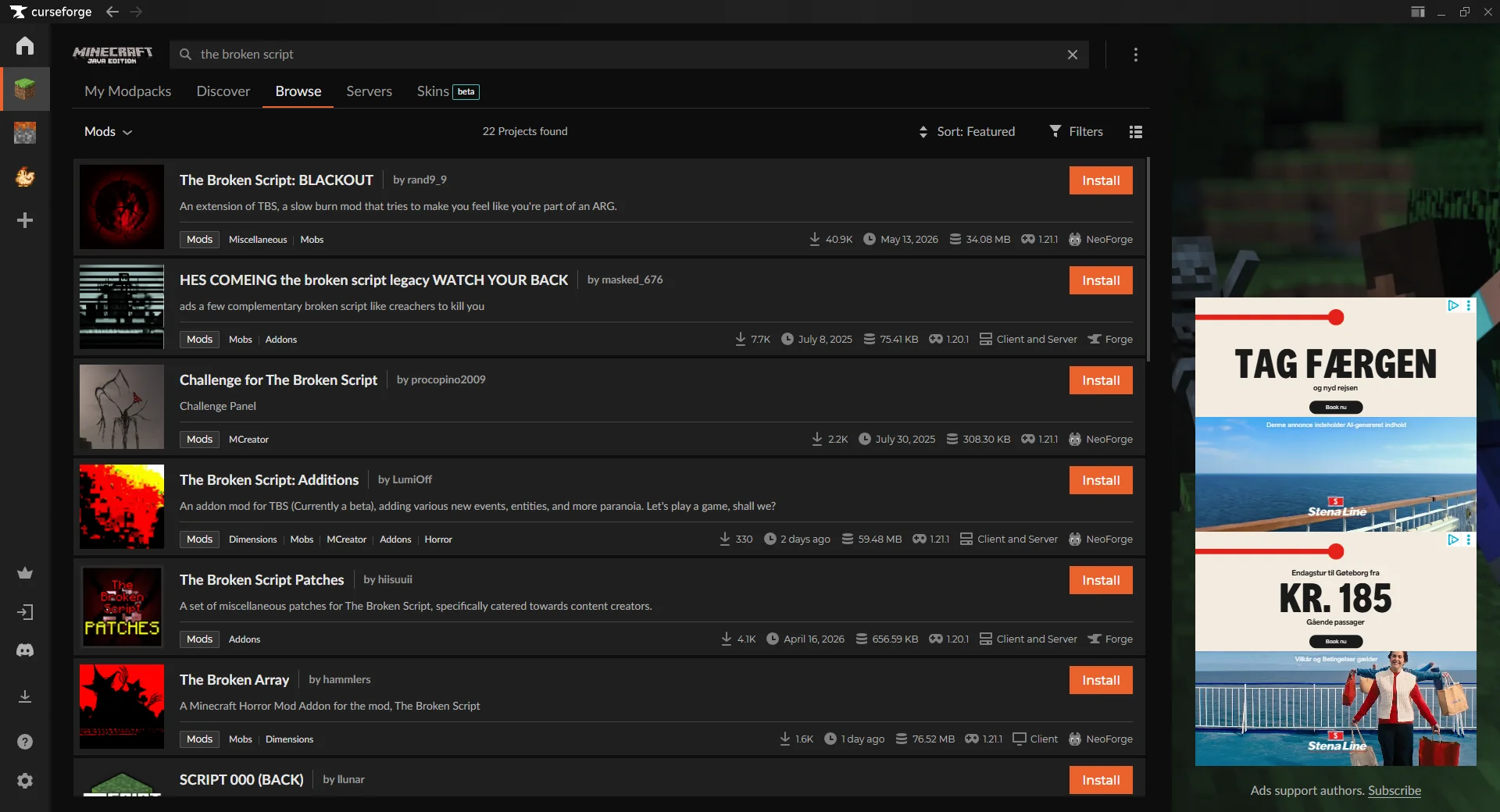Click the sign-in arrow icon in sidebar
Image resolution: width=1500 pixels, height=812 pixels.
tap(25, 612)
